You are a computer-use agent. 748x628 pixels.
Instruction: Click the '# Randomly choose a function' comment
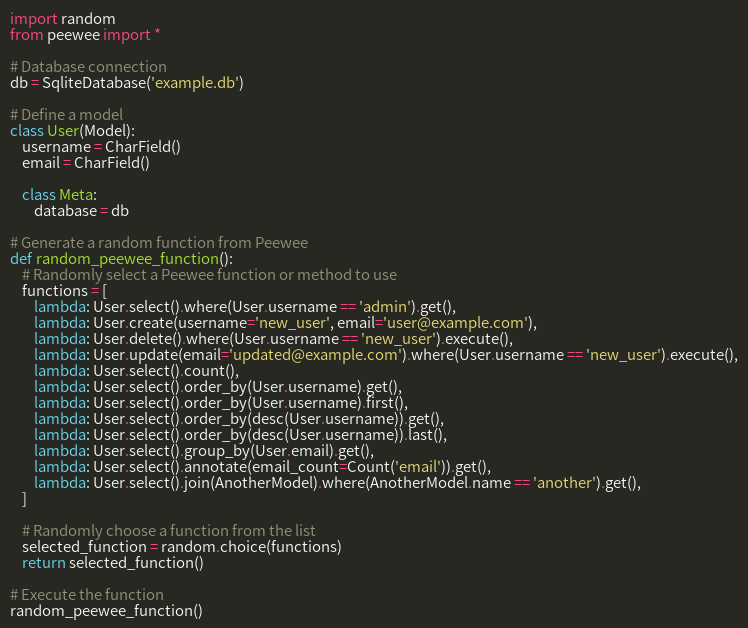coord(168,531)
